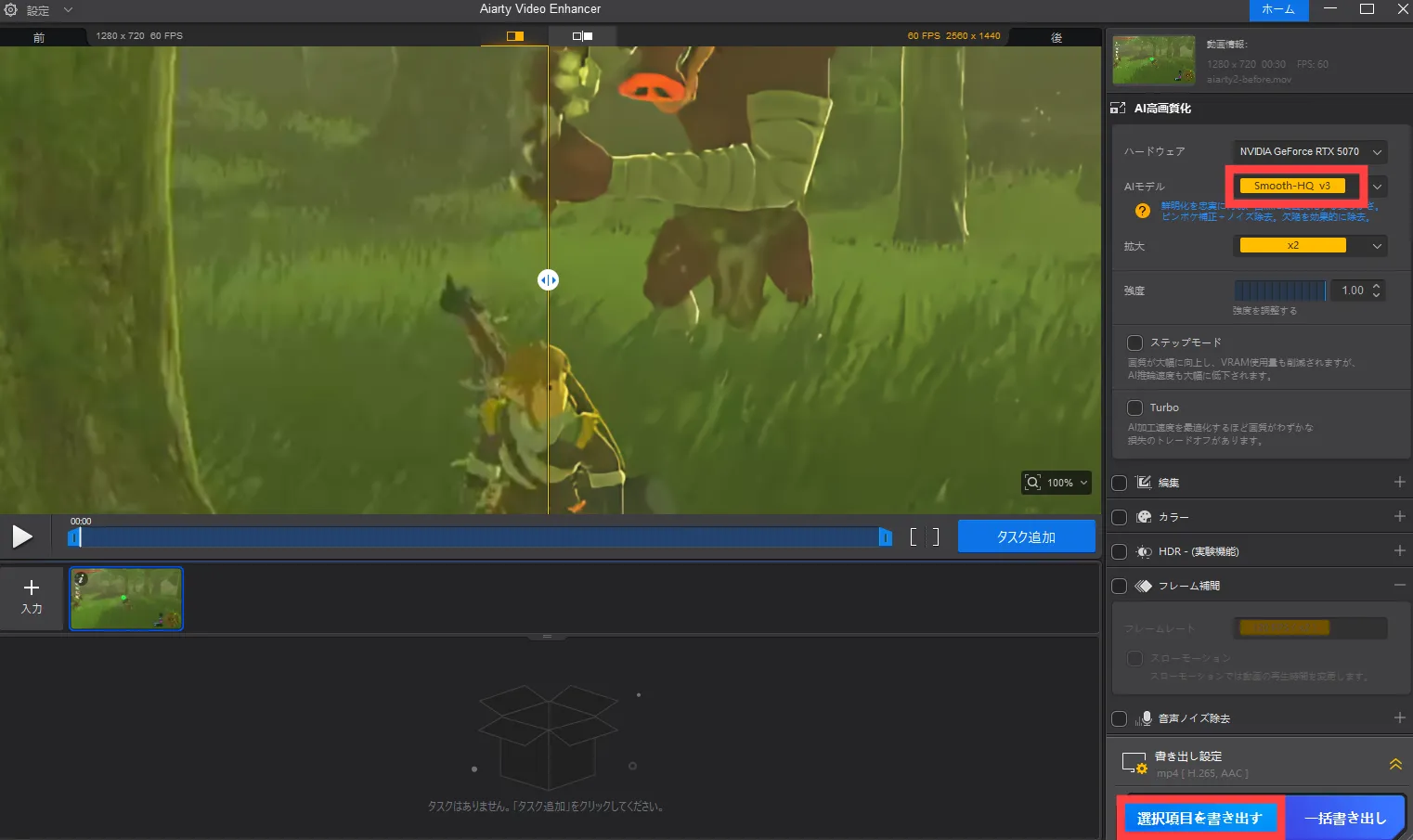Click the AI model help question icon

[1143, 211]
